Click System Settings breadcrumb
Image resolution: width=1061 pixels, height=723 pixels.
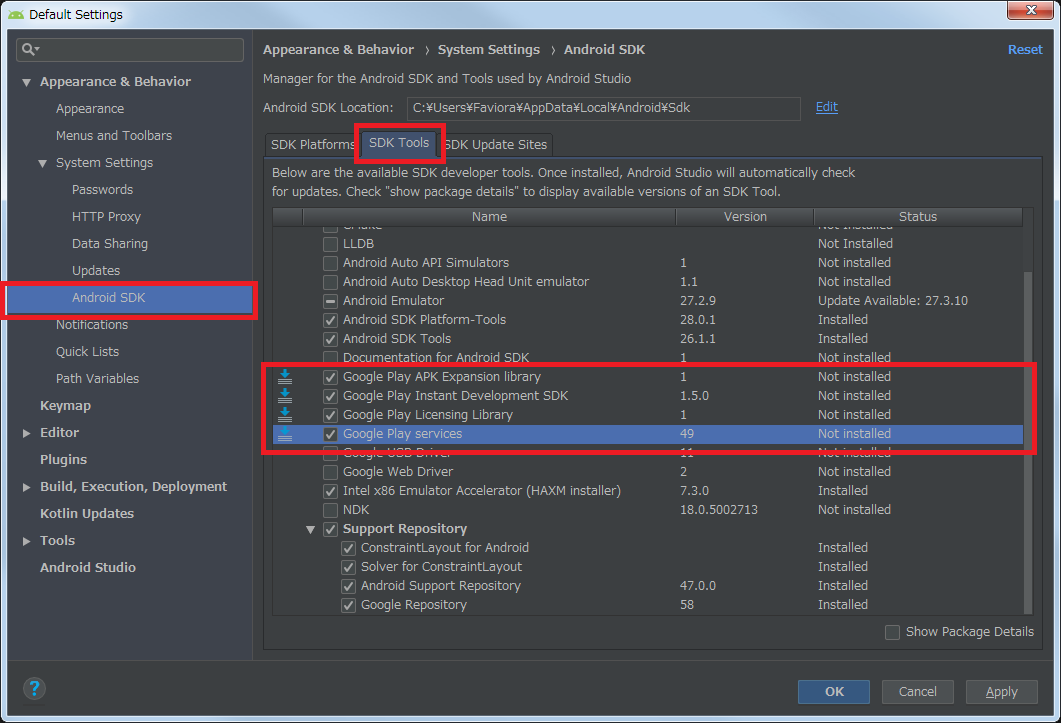[489, 49]
